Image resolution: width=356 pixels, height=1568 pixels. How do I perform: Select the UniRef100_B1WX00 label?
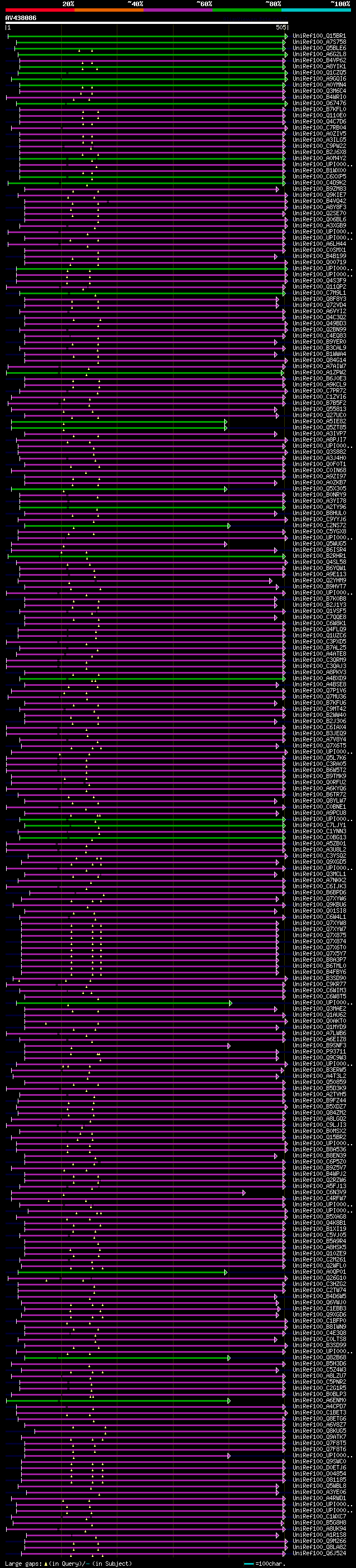[319, 170]
